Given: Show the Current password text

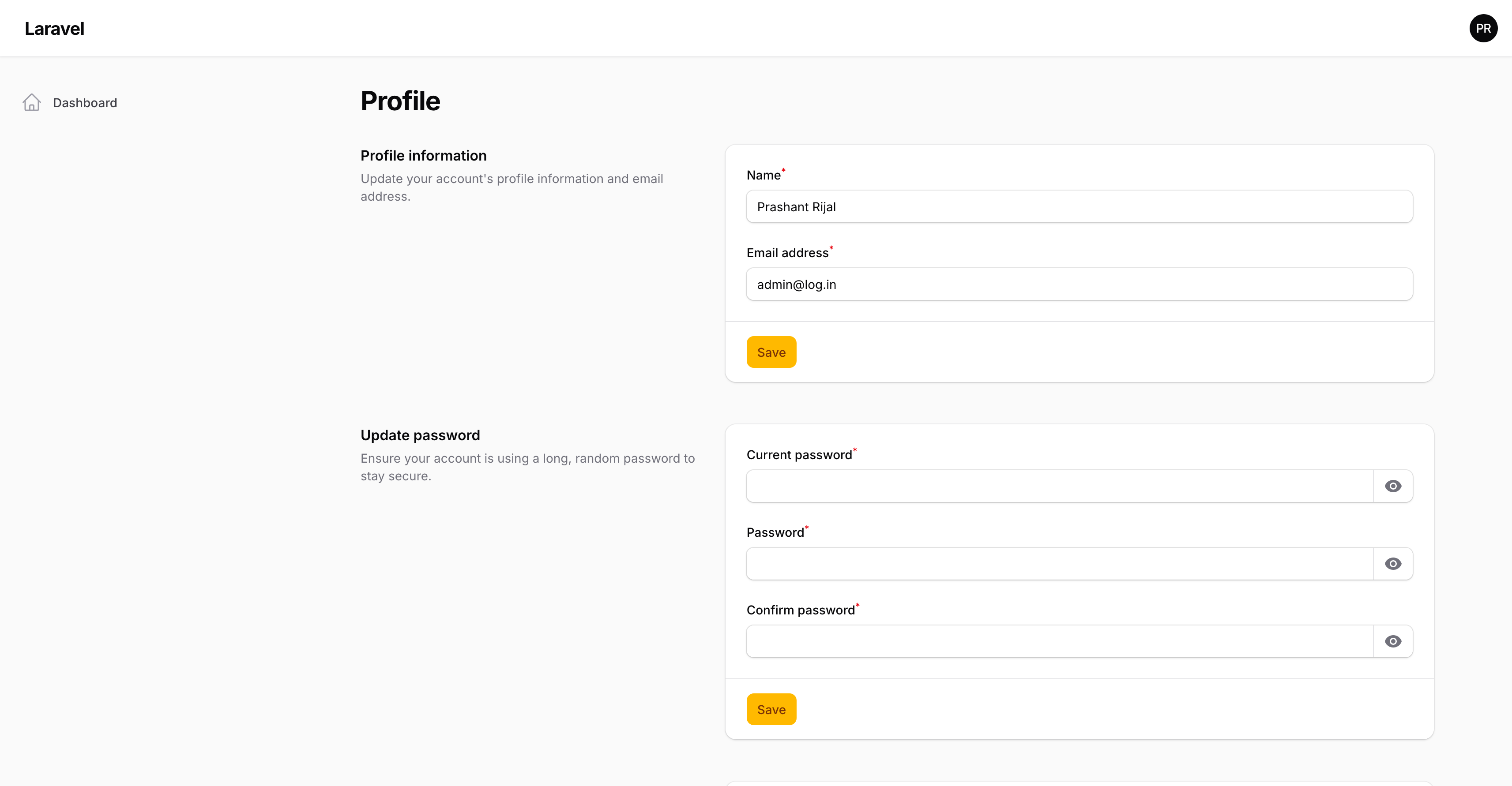Looking at the screenshot, I should [1393, 486].
